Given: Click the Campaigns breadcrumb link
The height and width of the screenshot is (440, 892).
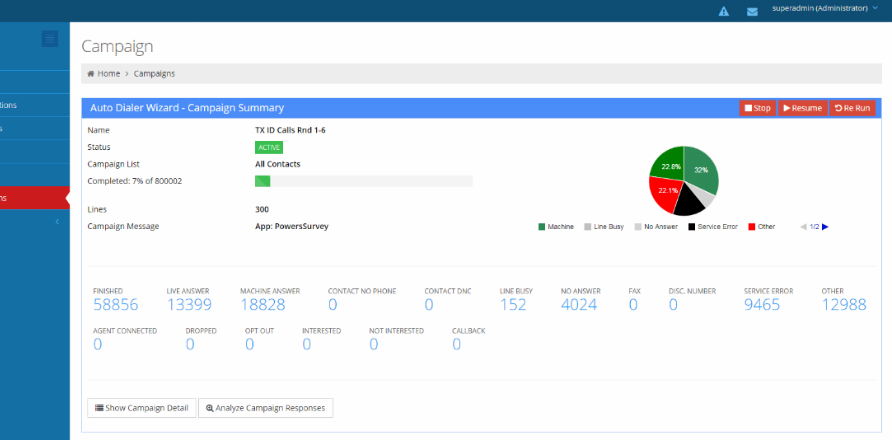Looking at the screenshot, I should tap(154, 74).
